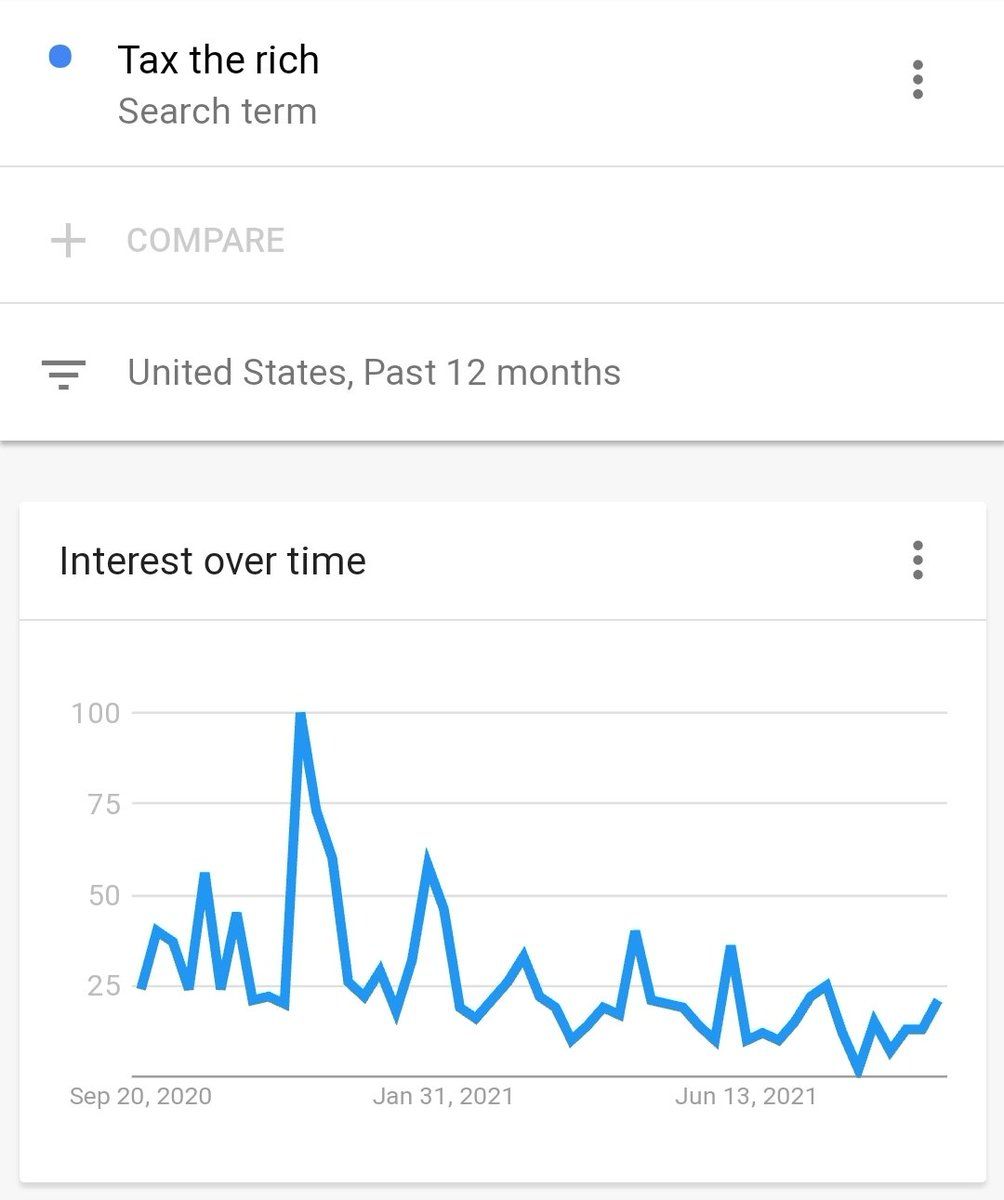Click the "Sep 20, 2020" axis date
The height and width of the screenshot is (1200, 1004).
coord(141,1096)
